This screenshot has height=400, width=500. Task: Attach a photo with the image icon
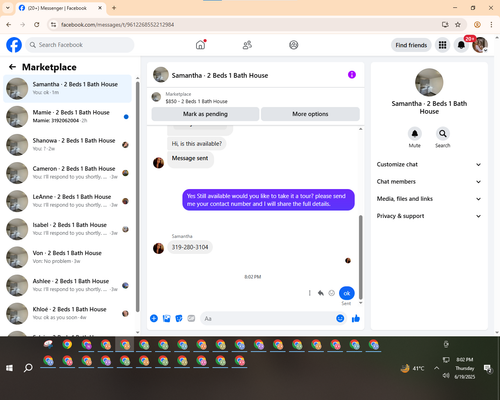click(166, 318)
